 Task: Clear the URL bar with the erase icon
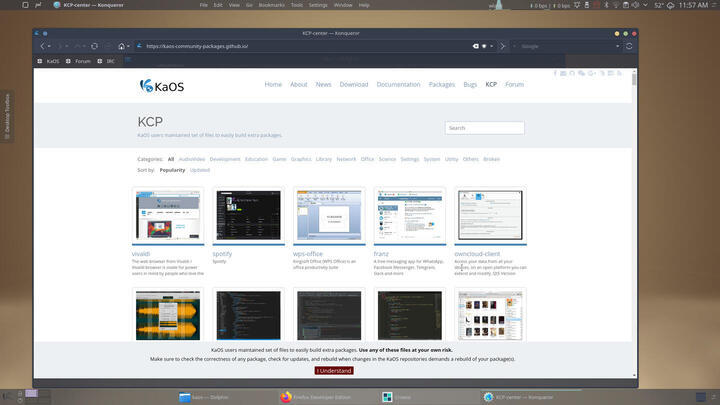pyautogui.click(x=476, y=46)
